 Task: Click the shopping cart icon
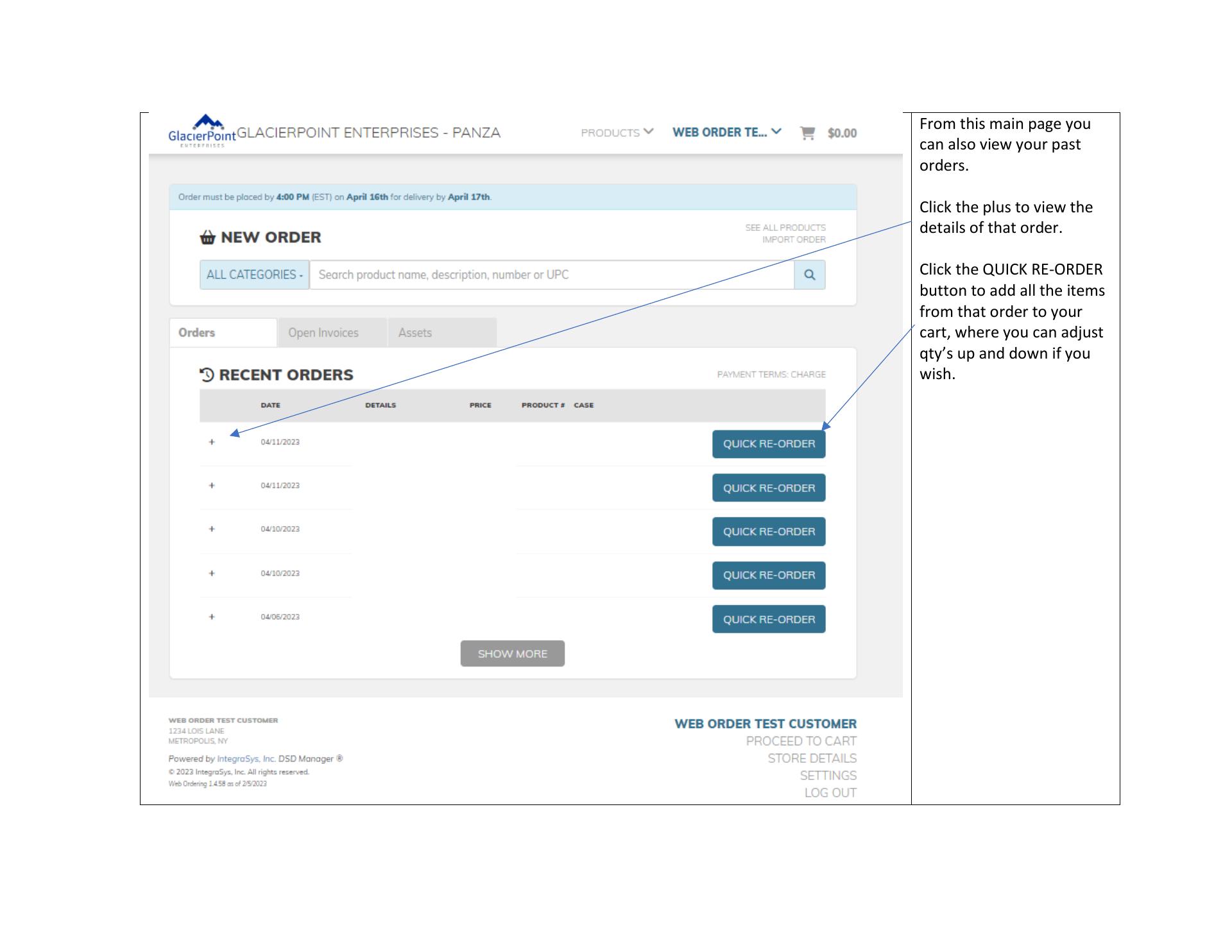(807, 133)
